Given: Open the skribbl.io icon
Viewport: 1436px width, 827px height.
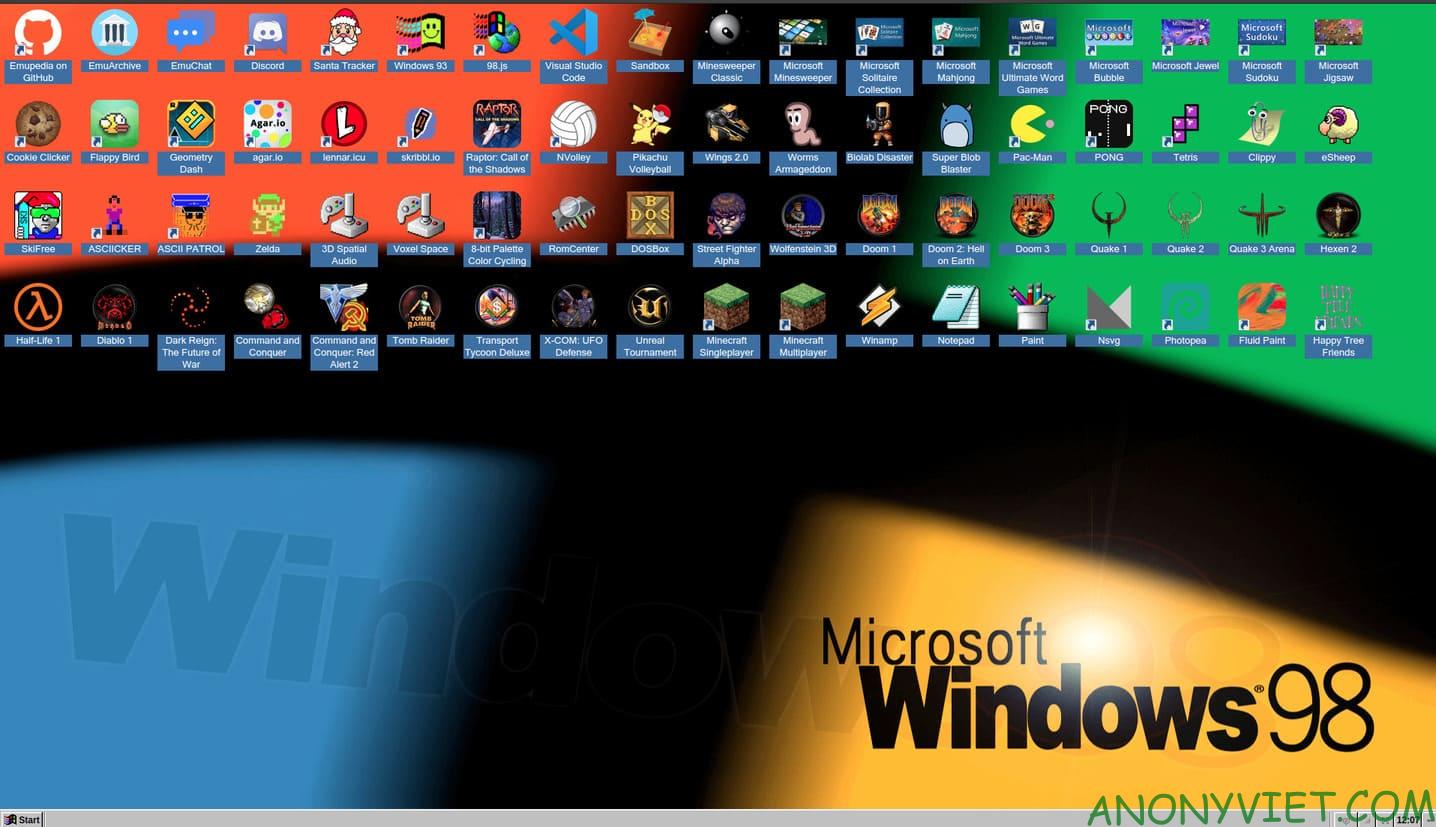Looking at the screenshot, I should [x=421, y=124].
